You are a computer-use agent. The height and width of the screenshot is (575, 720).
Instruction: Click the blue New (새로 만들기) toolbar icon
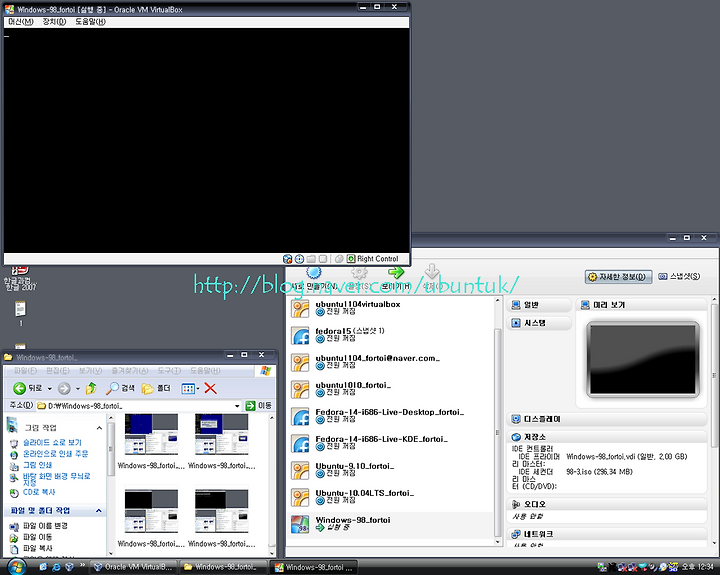[314, 273]
